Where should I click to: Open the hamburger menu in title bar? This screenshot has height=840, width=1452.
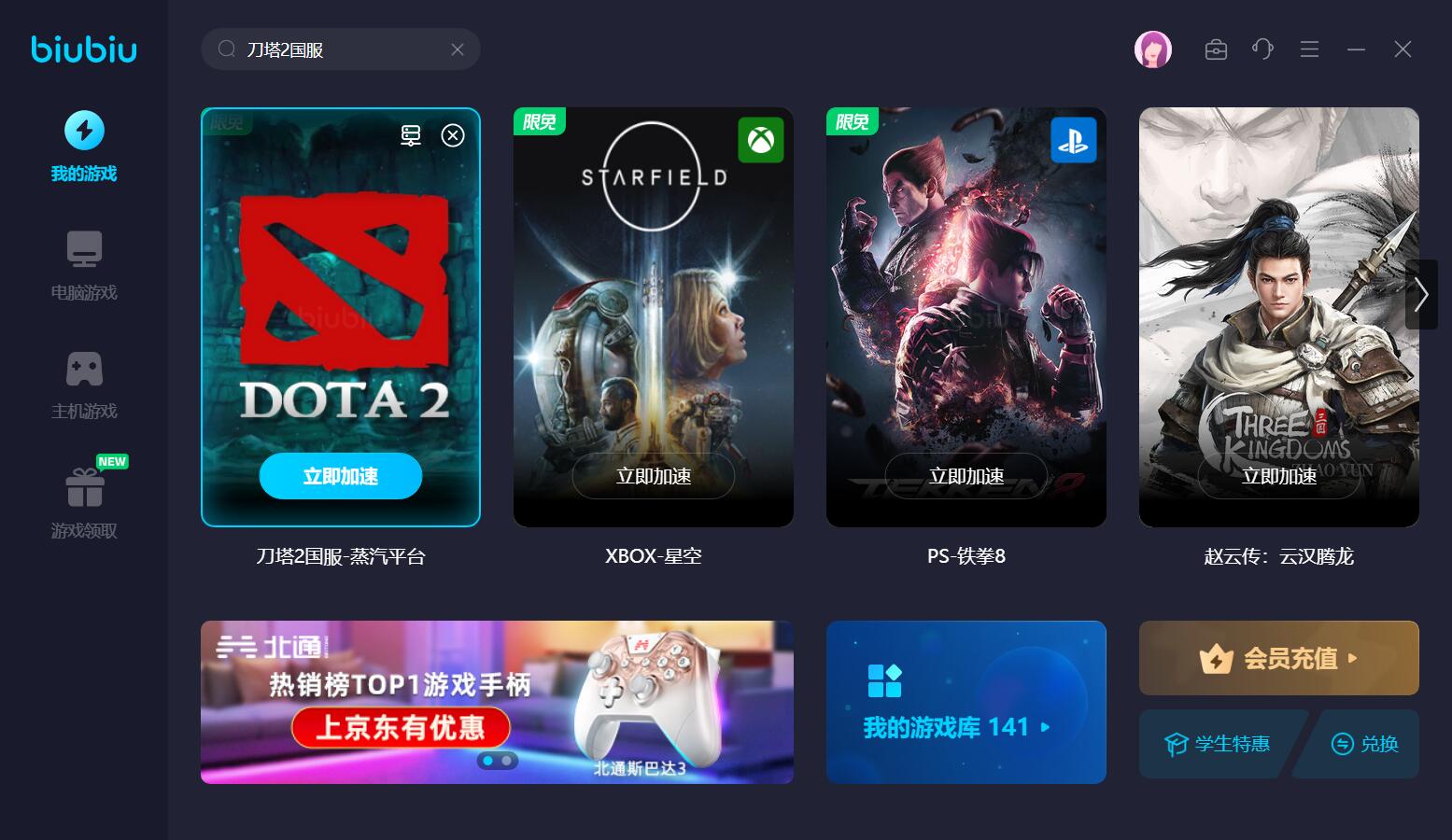1309,49
